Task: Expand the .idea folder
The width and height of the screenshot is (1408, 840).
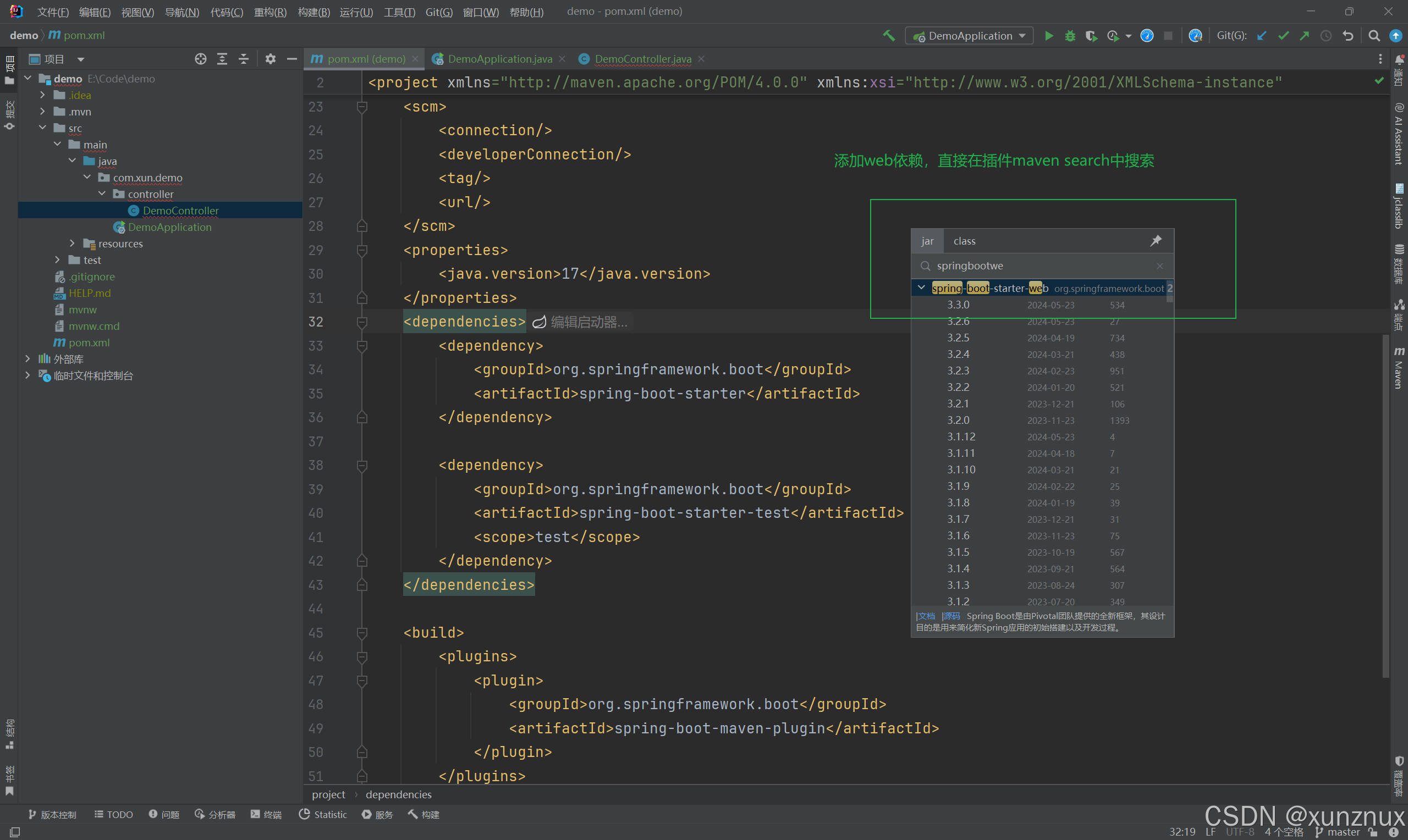Action: point(42,95)
